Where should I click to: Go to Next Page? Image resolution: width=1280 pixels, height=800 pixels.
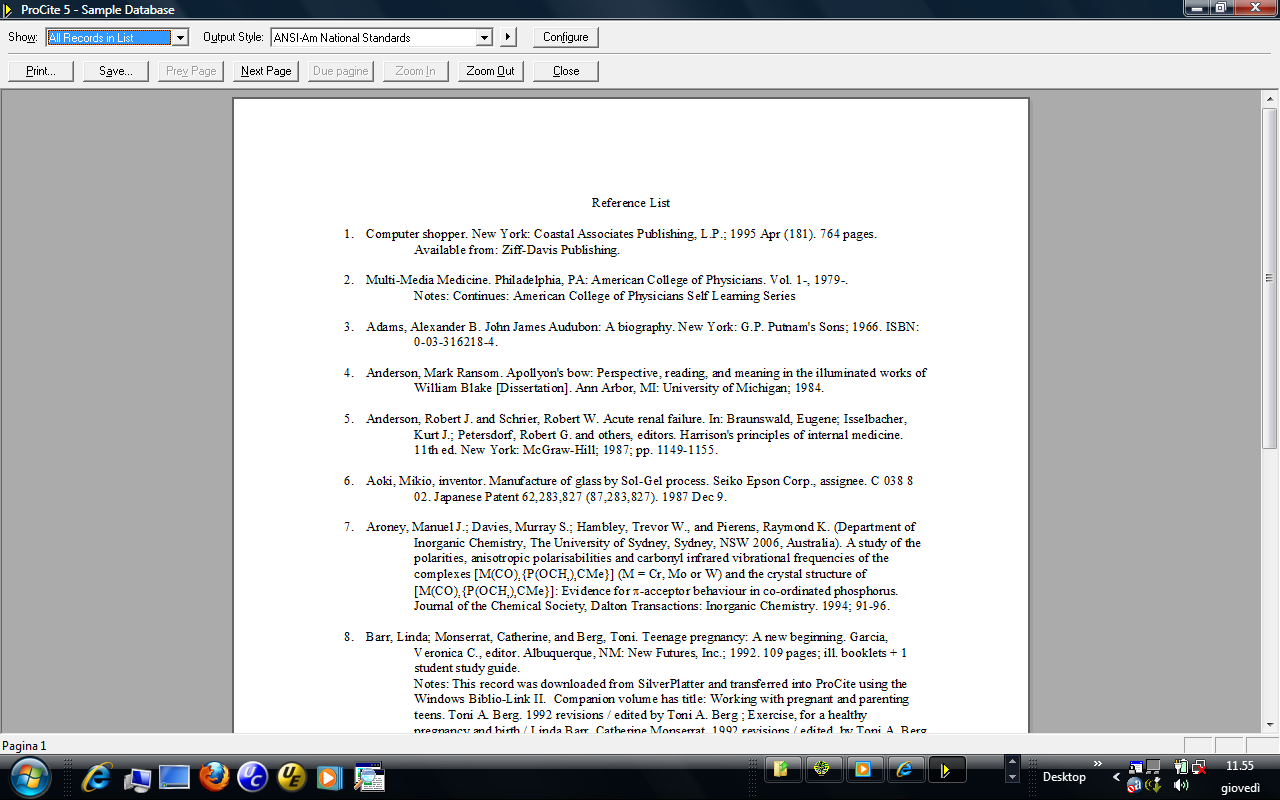click(x=266, y=71)
